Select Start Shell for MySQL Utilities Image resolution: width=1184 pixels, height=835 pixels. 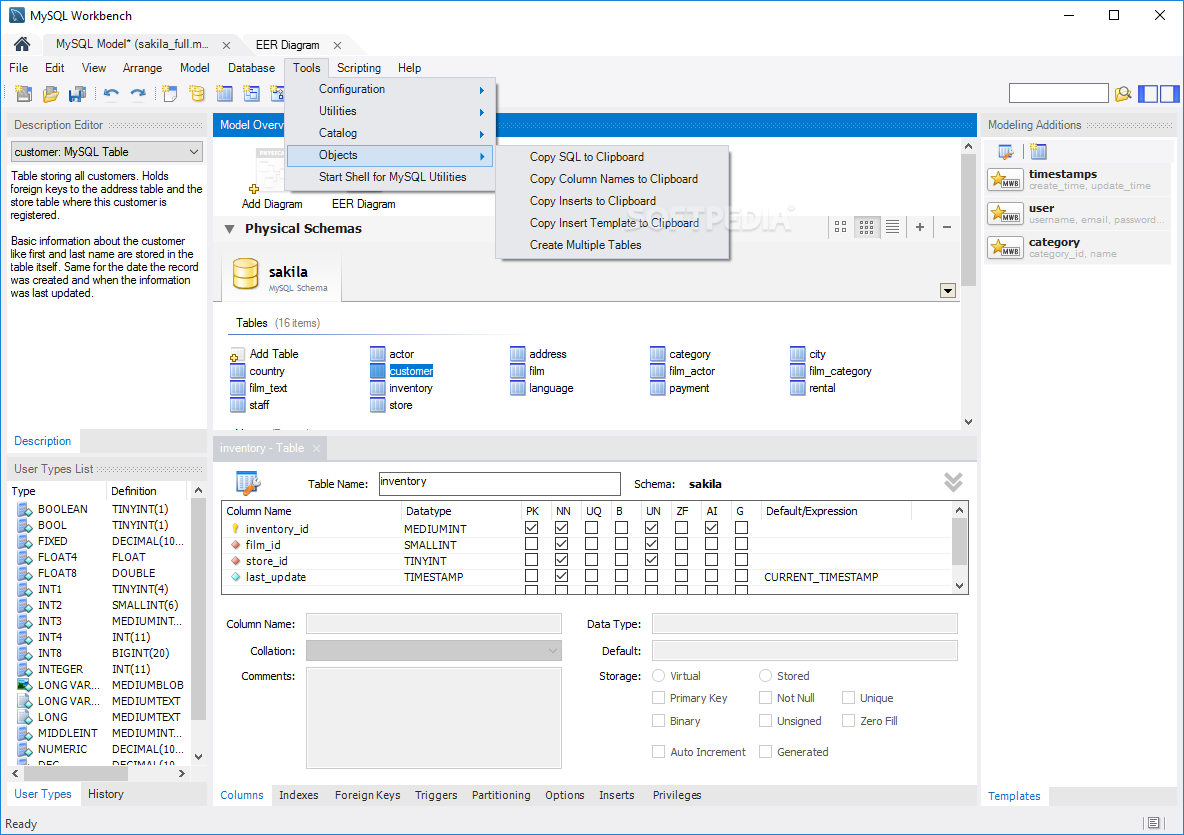[393, 177]
